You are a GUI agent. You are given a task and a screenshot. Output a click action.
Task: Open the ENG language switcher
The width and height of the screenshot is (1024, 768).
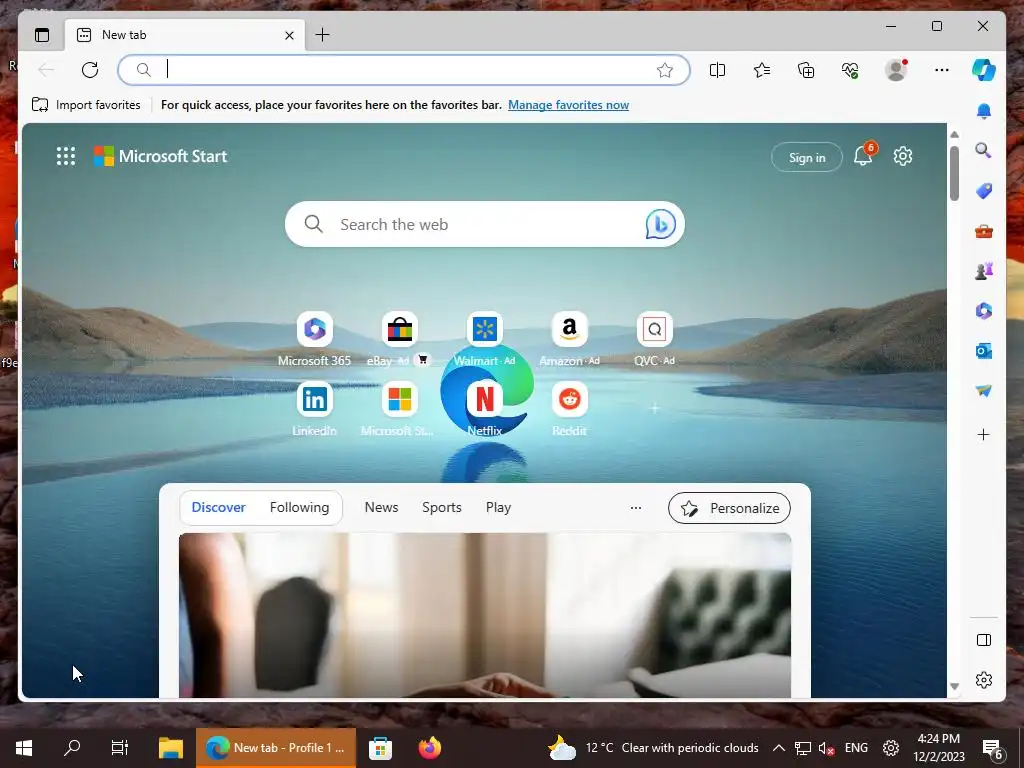point(856,748)
